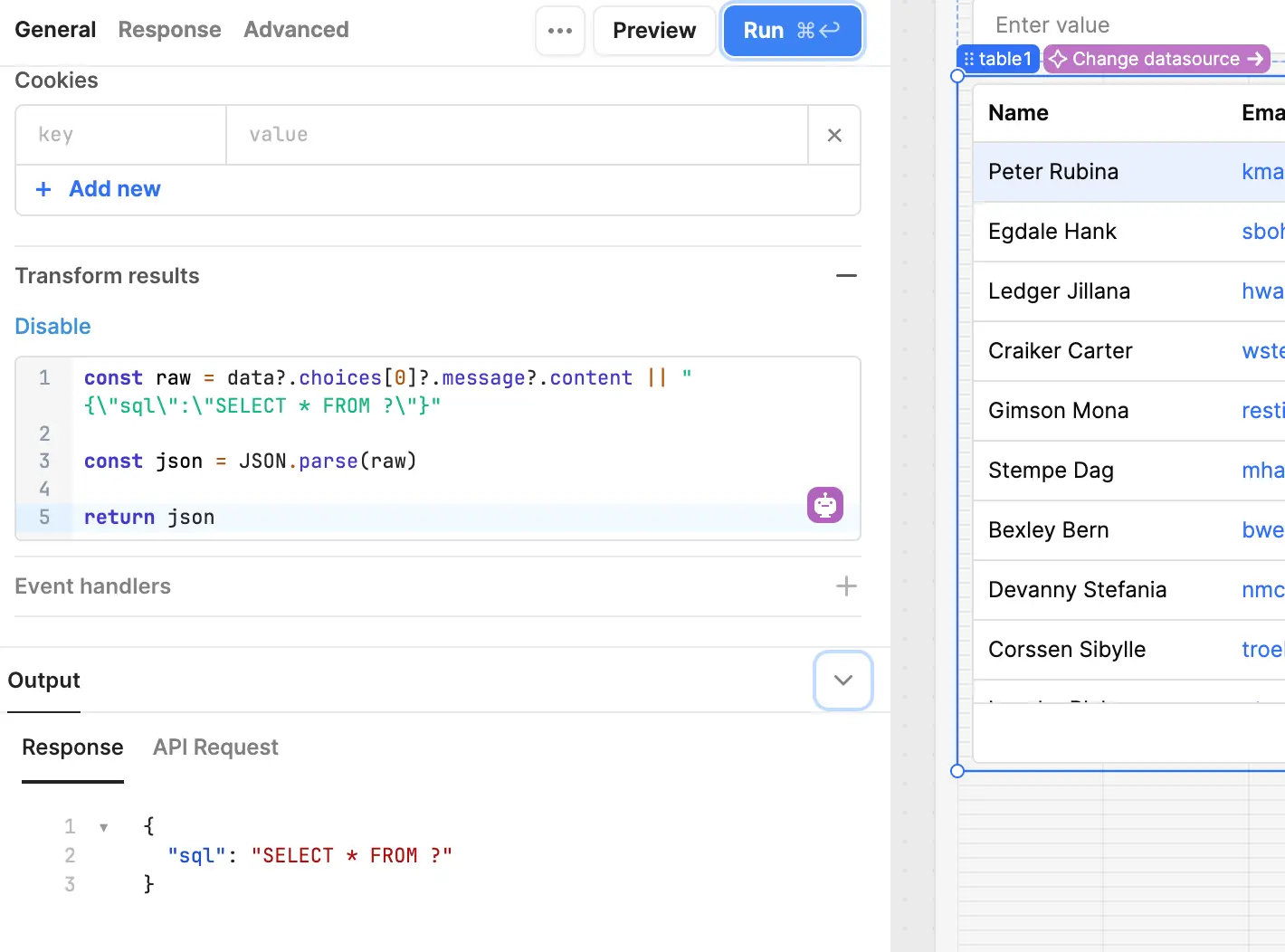Open the AI assistant robot icon
This screenshot has height=952, width=1285.
824,505
